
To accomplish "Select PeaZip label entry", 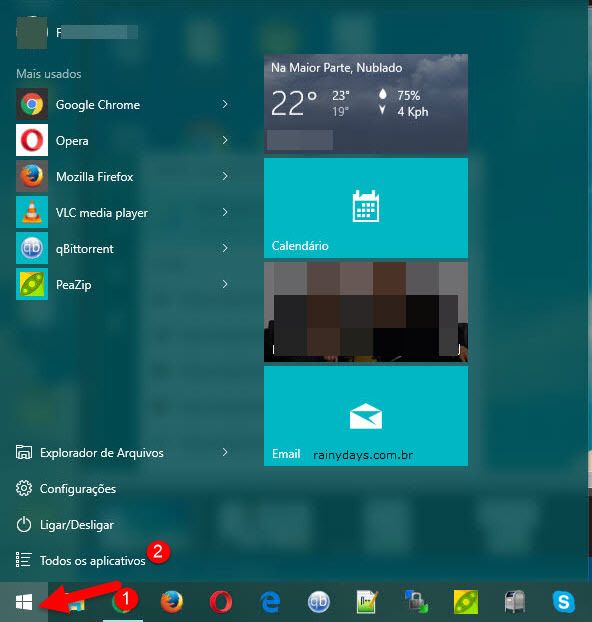I will point(73,285).
